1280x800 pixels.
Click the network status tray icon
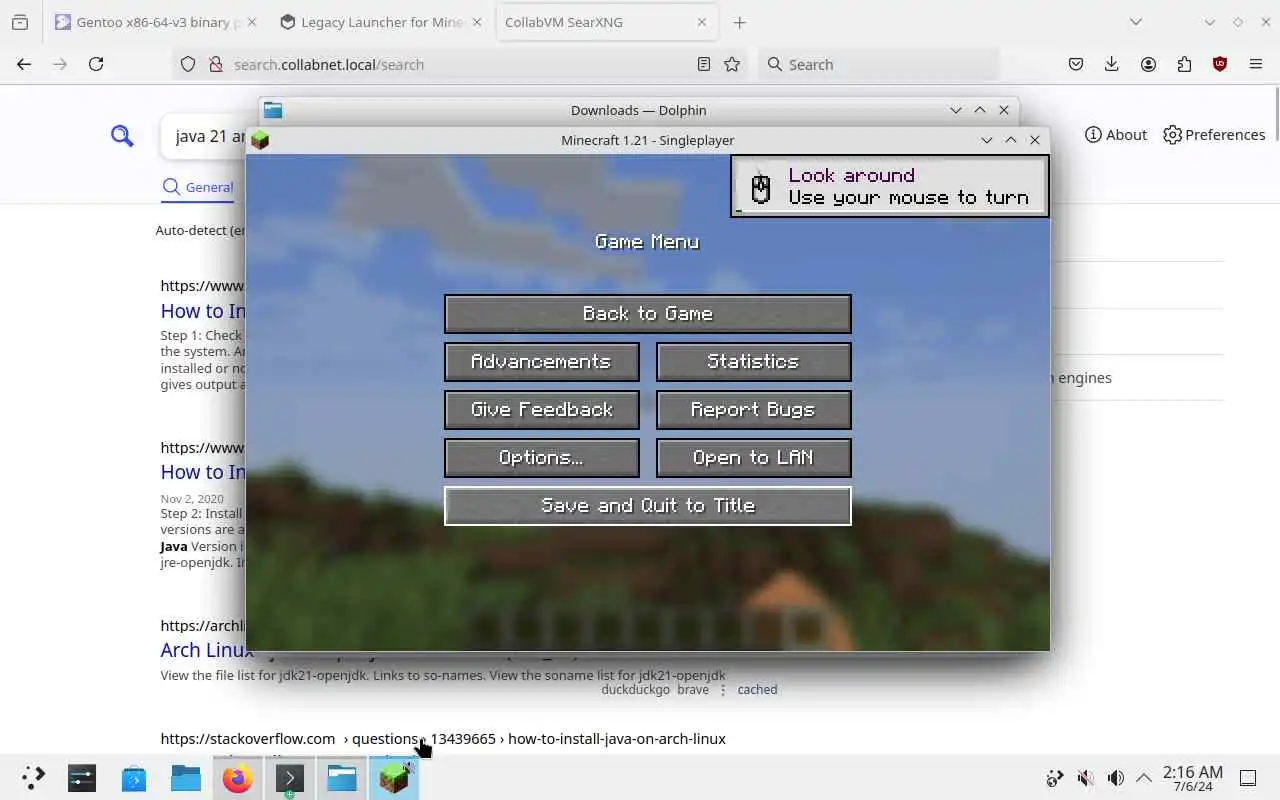point(1054,778)
